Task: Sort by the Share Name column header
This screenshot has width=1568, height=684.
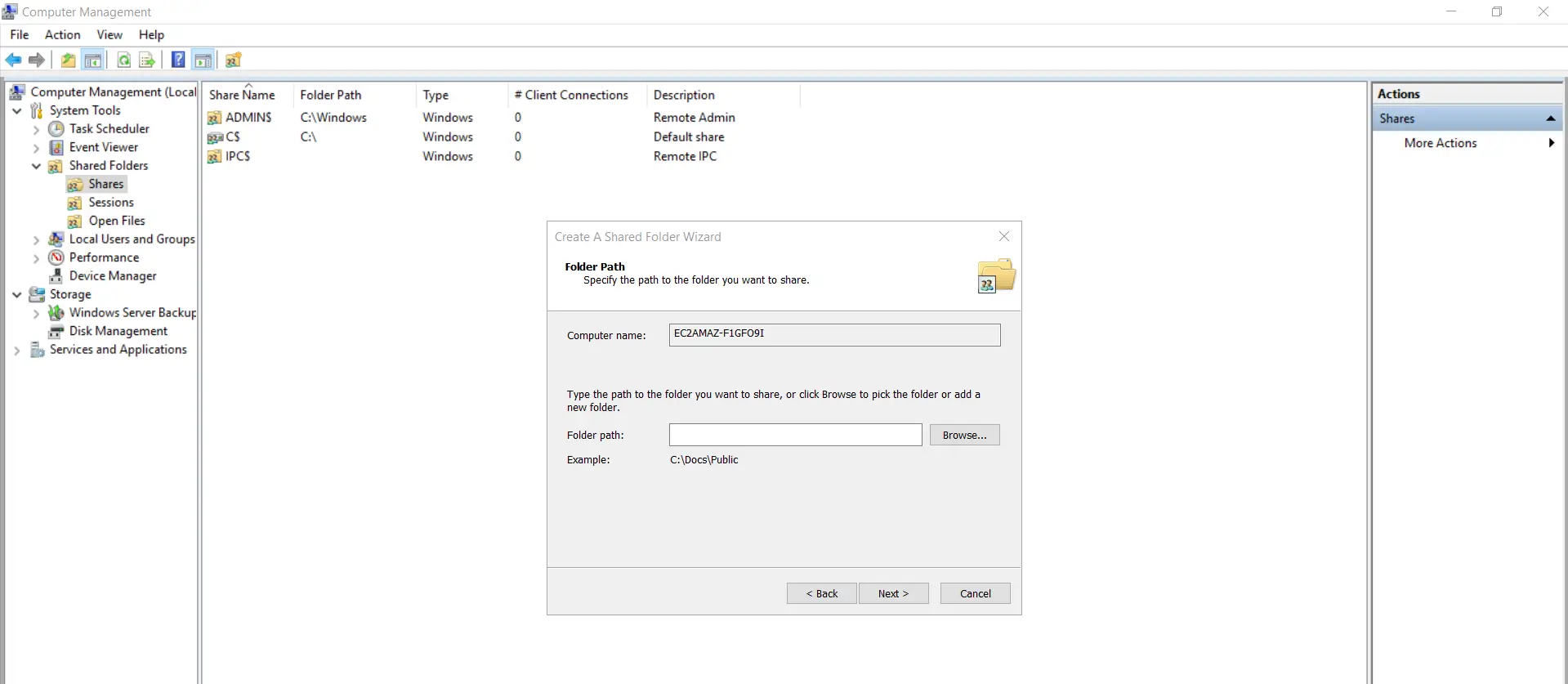Action: 248,95
